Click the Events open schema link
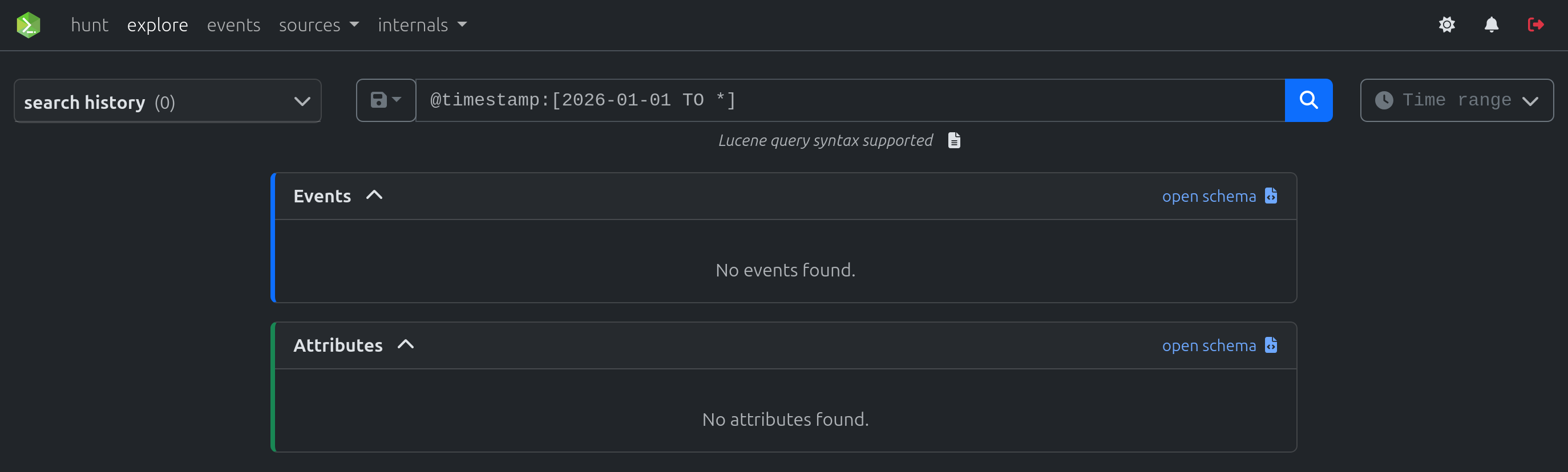This screenshot has height=472, width=1568. 1209,197
